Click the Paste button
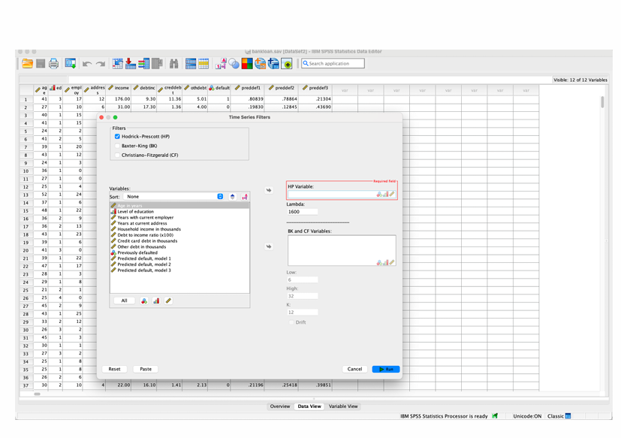621x438 pixels. point(146,369)
